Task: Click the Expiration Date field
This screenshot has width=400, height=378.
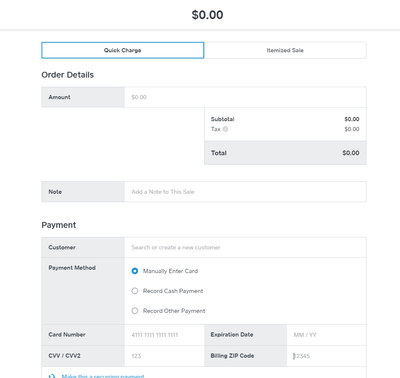Action: tap(326, 335)
